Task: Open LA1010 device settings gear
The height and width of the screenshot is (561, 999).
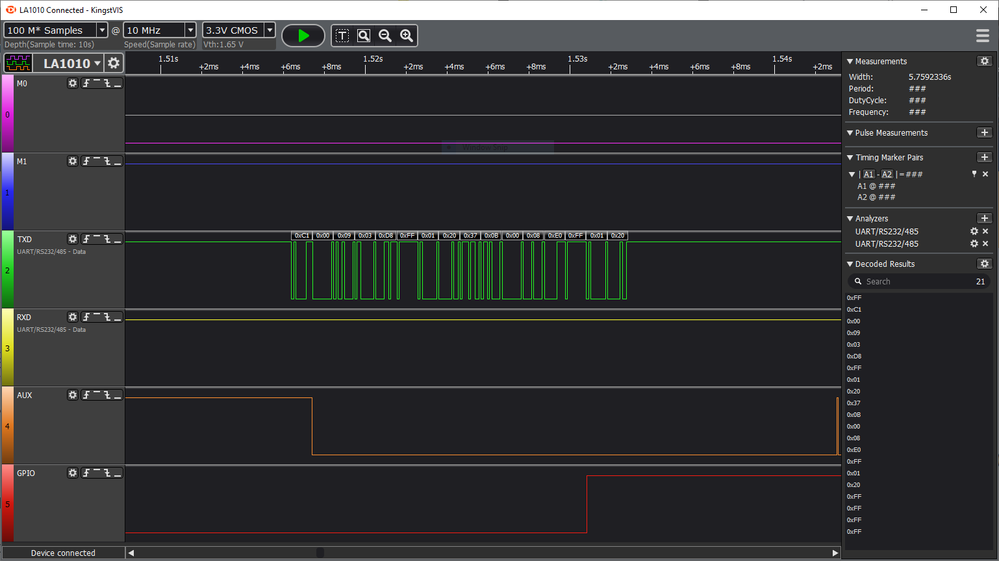Action: (113, 63)
